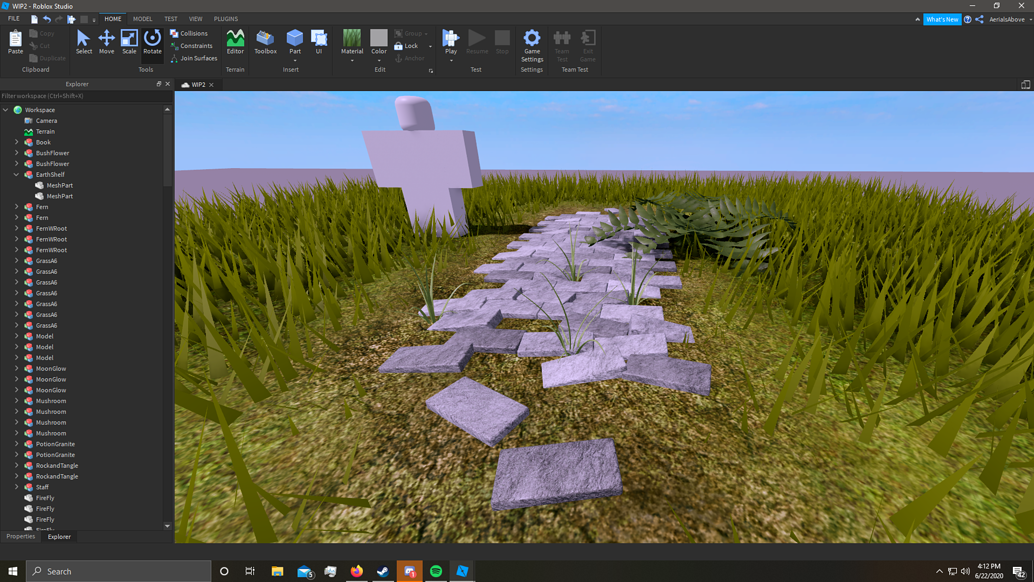Open Game Settings
1034x582 pixels.
click(531, 41)
